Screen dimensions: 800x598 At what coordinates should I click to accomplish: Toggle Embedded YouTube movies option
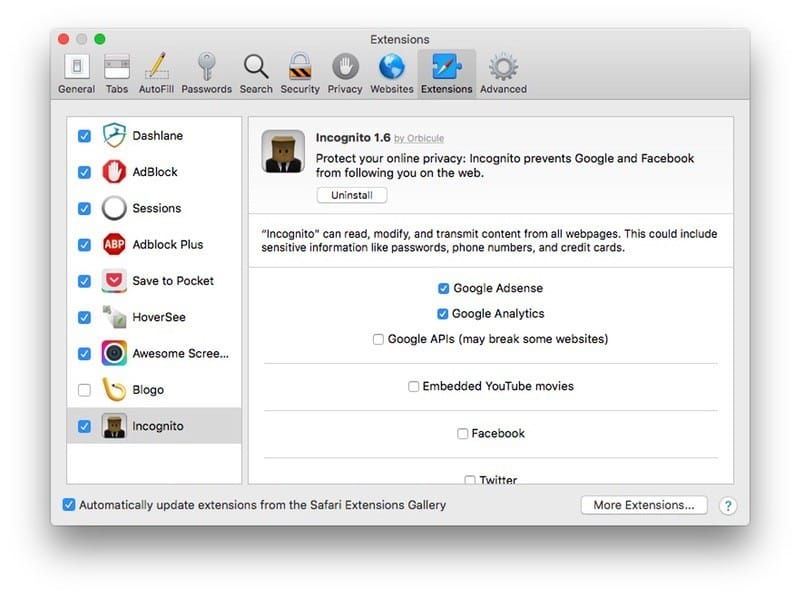412,386
